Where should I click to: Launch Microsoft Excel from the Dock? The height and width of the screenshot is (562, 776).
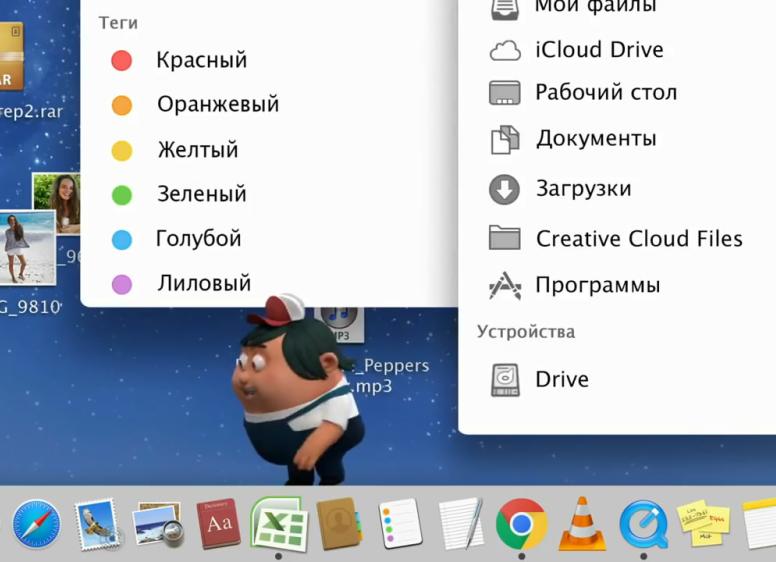point(279,523)
